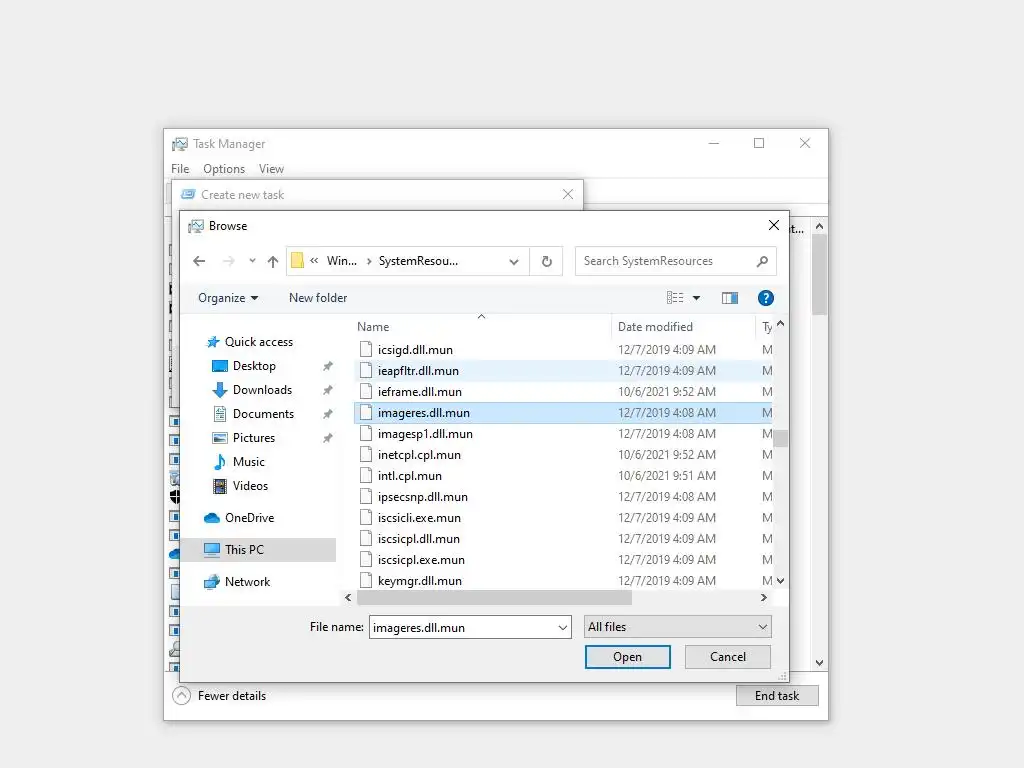Click the pin icon next to Documents
This screenshot has width=1024, height=768.
pyautogui.click(x=328, y=414)
